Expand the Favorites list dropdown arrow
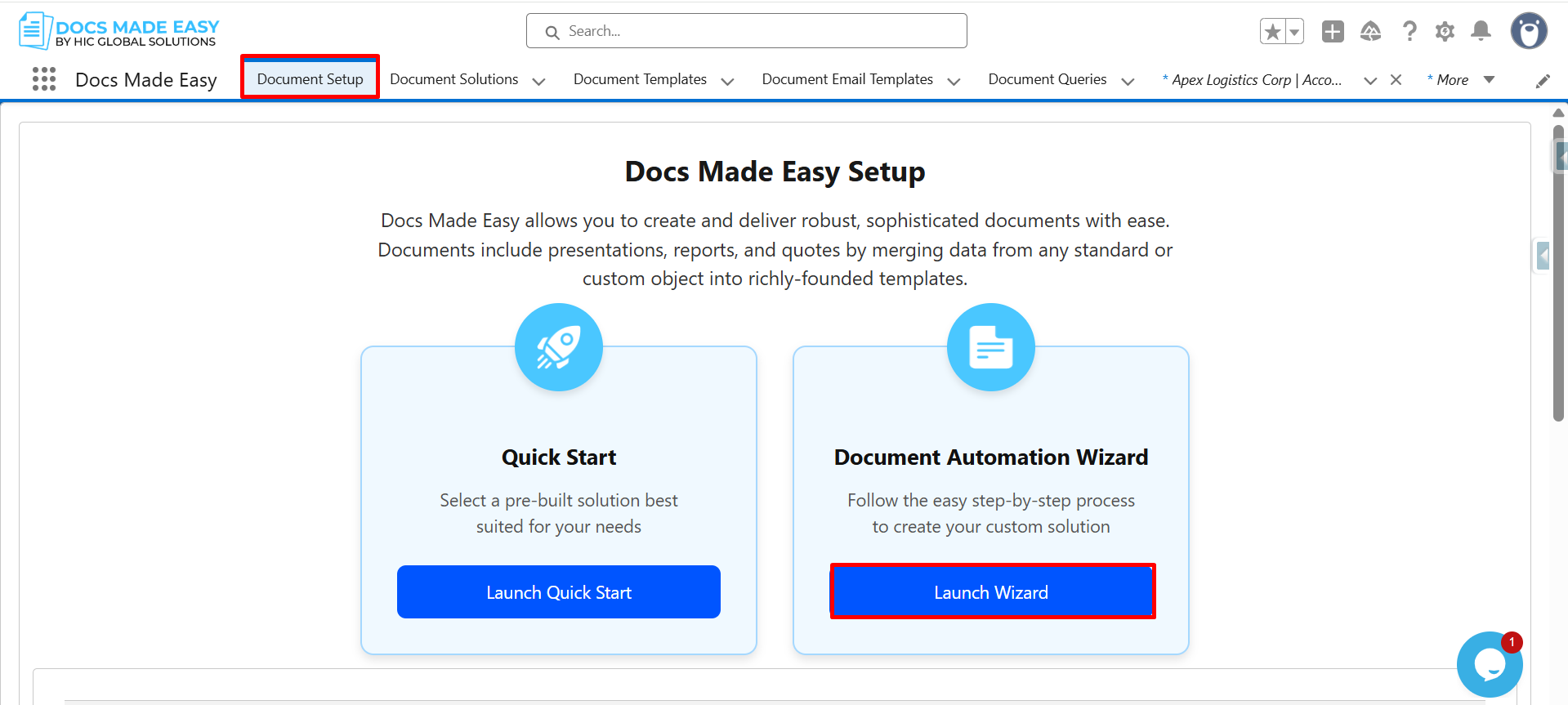 coord(1294,32)
